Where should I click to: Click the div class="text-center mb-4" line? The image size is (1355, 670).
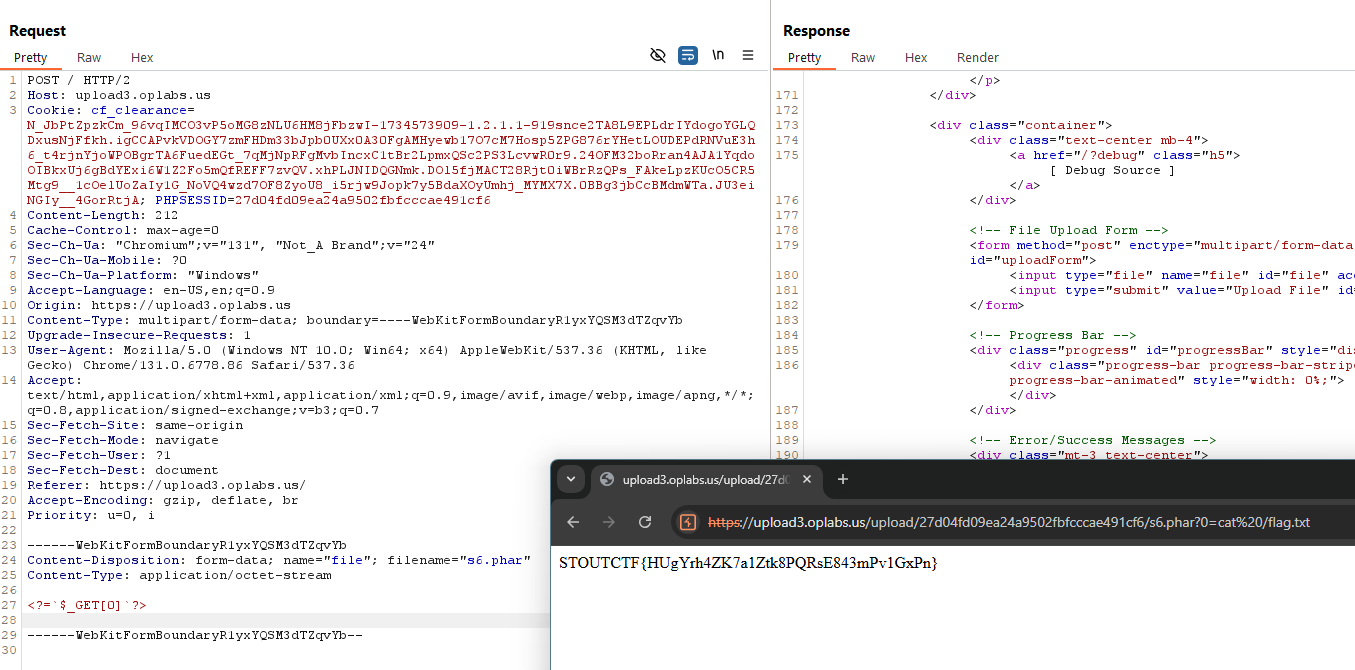click(x=1089, y=140)
